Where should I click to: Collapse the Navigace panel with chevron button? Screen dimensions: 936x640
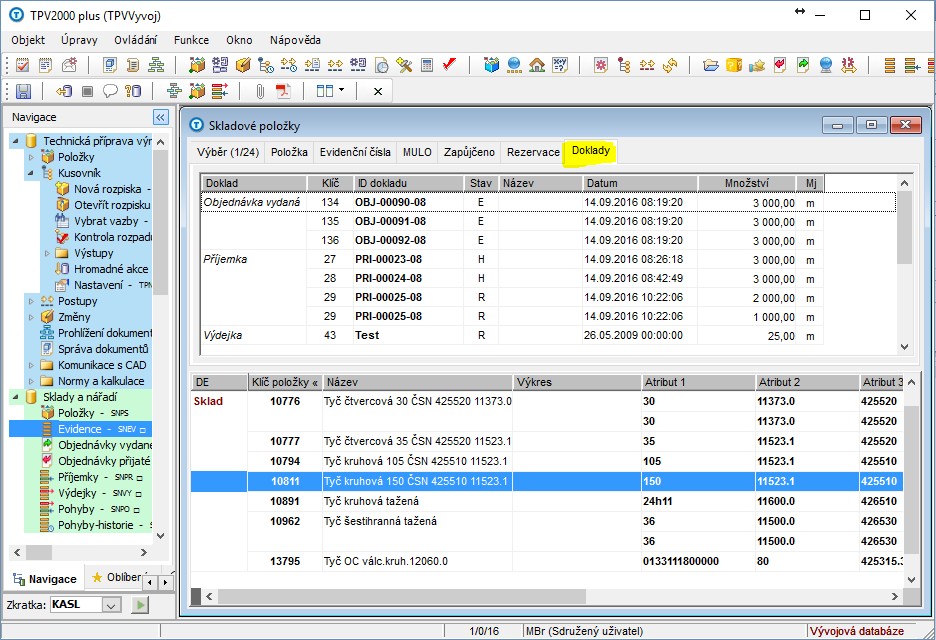tap(161, 117)
